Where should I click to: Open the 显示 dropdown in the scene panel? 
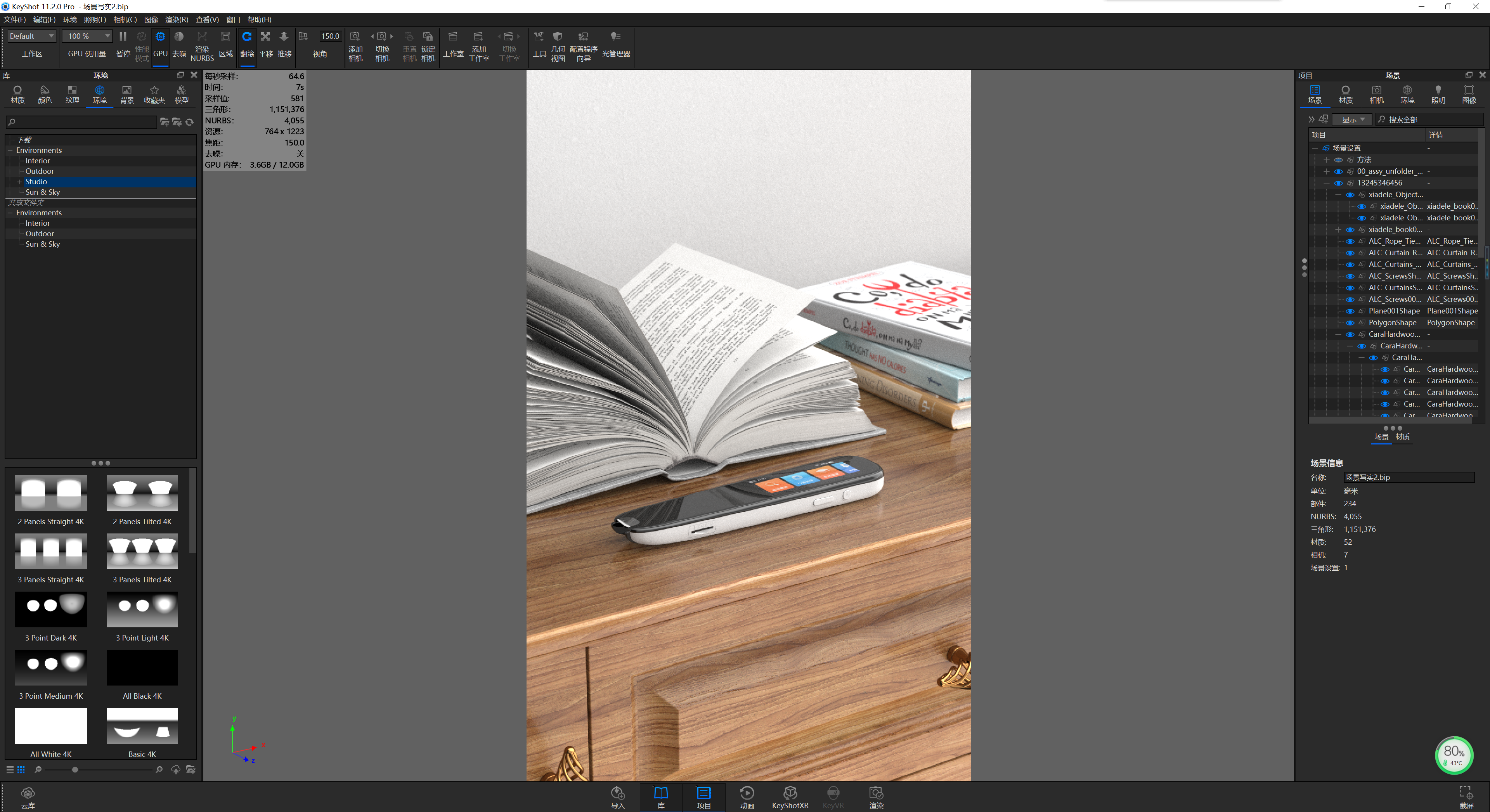tap(1352, 120)
